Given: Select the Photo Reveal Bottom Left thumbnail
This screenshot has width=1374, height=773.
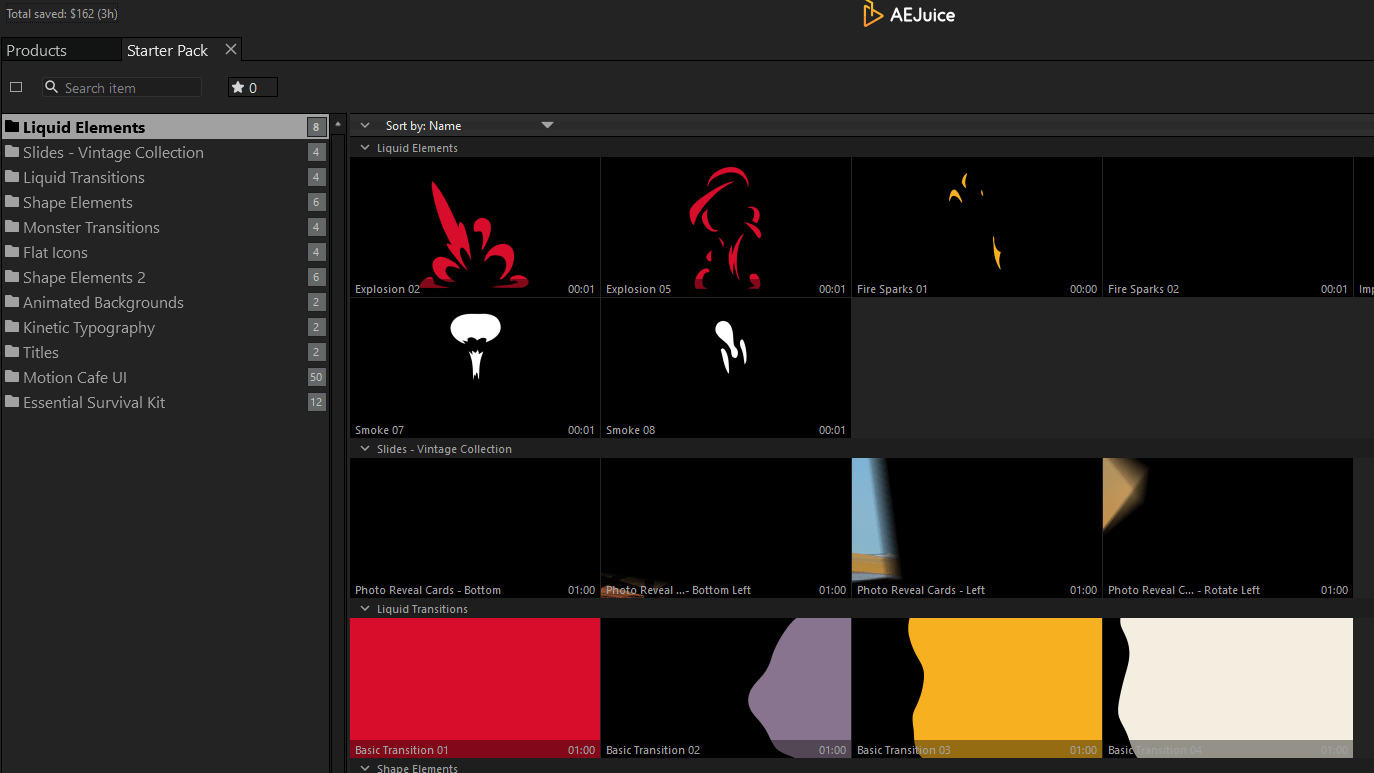Looking at the screenshot, I should 726,528.
